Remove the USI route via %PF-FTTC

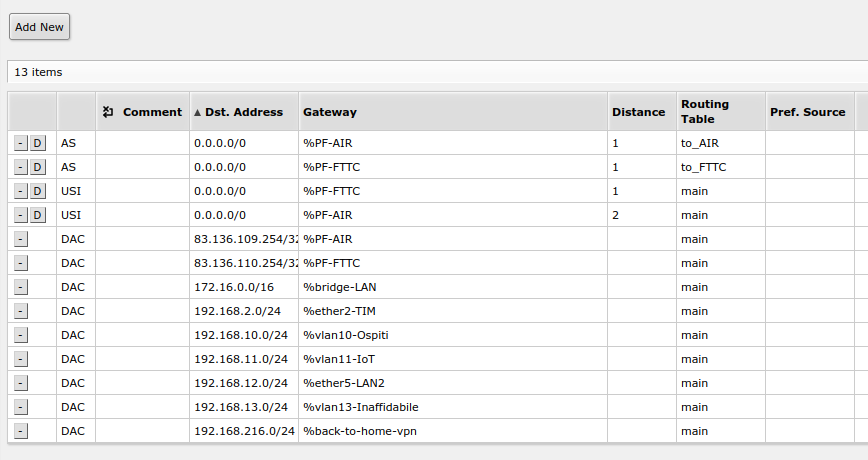pos(21,191)
